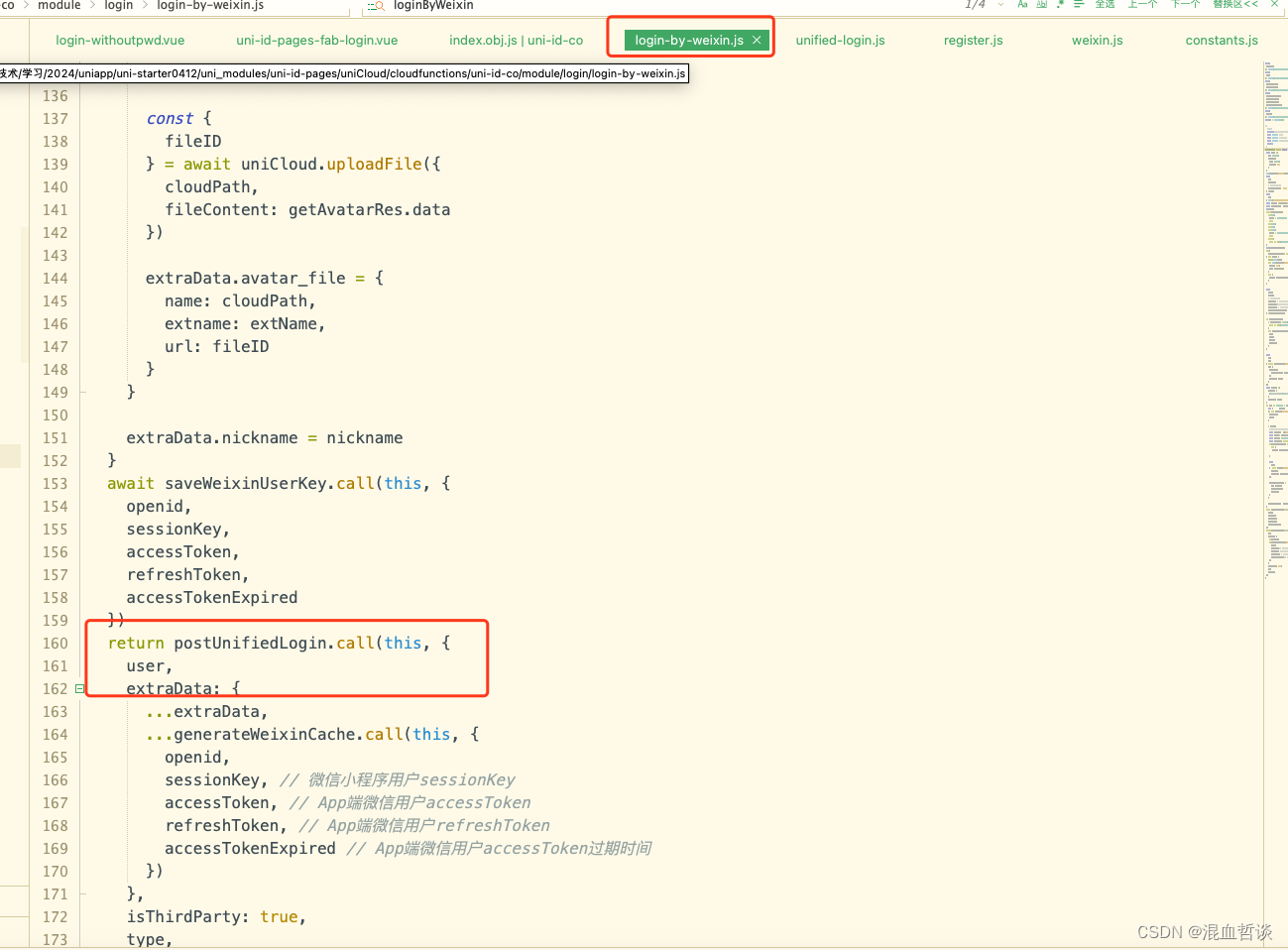Click 'url: fileID' on line 147
Screen dimensions: 1288x950
(x=217, y=347)
